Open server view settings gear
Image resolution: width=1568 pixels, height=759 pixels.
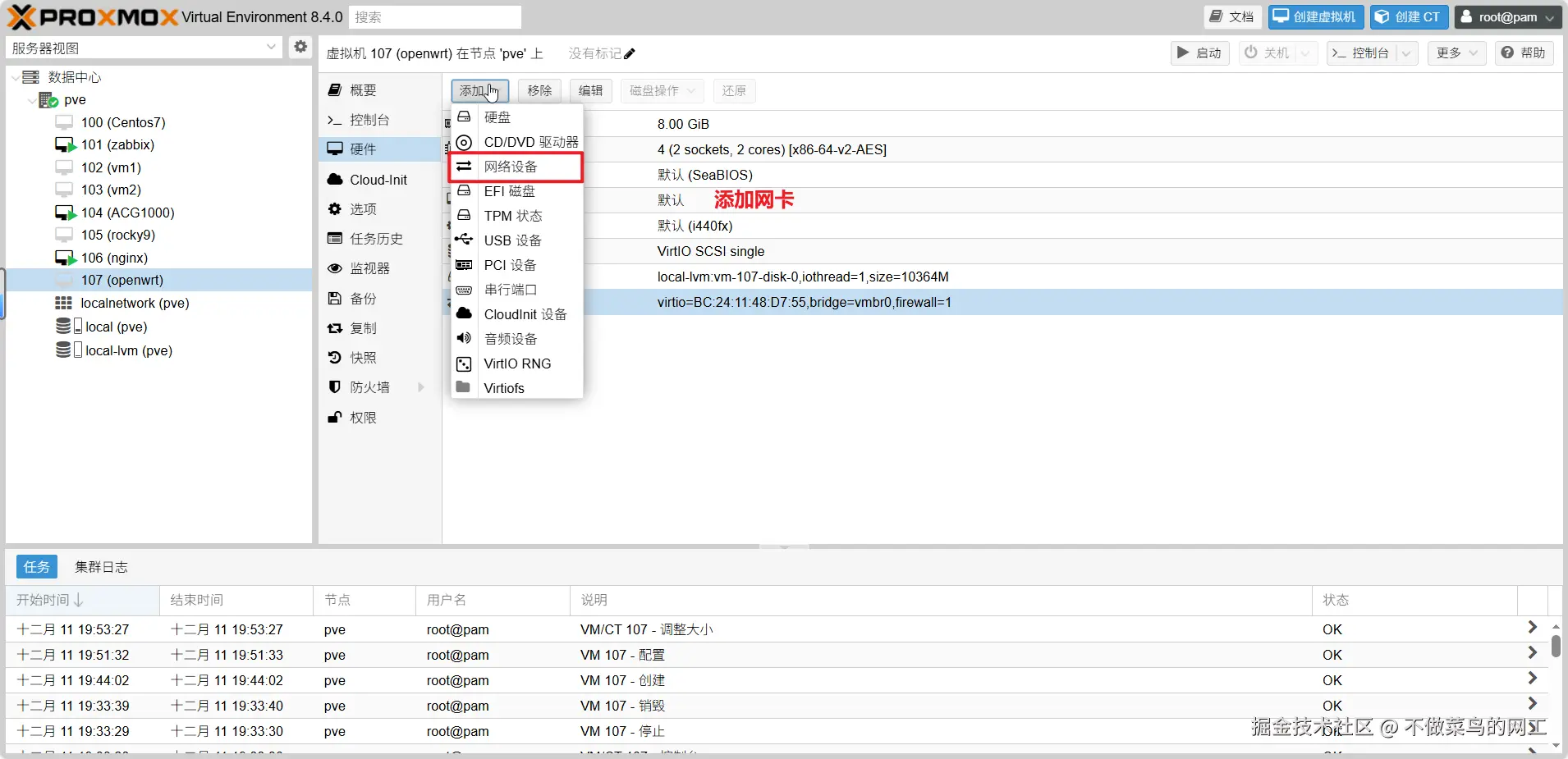point(300,47)
